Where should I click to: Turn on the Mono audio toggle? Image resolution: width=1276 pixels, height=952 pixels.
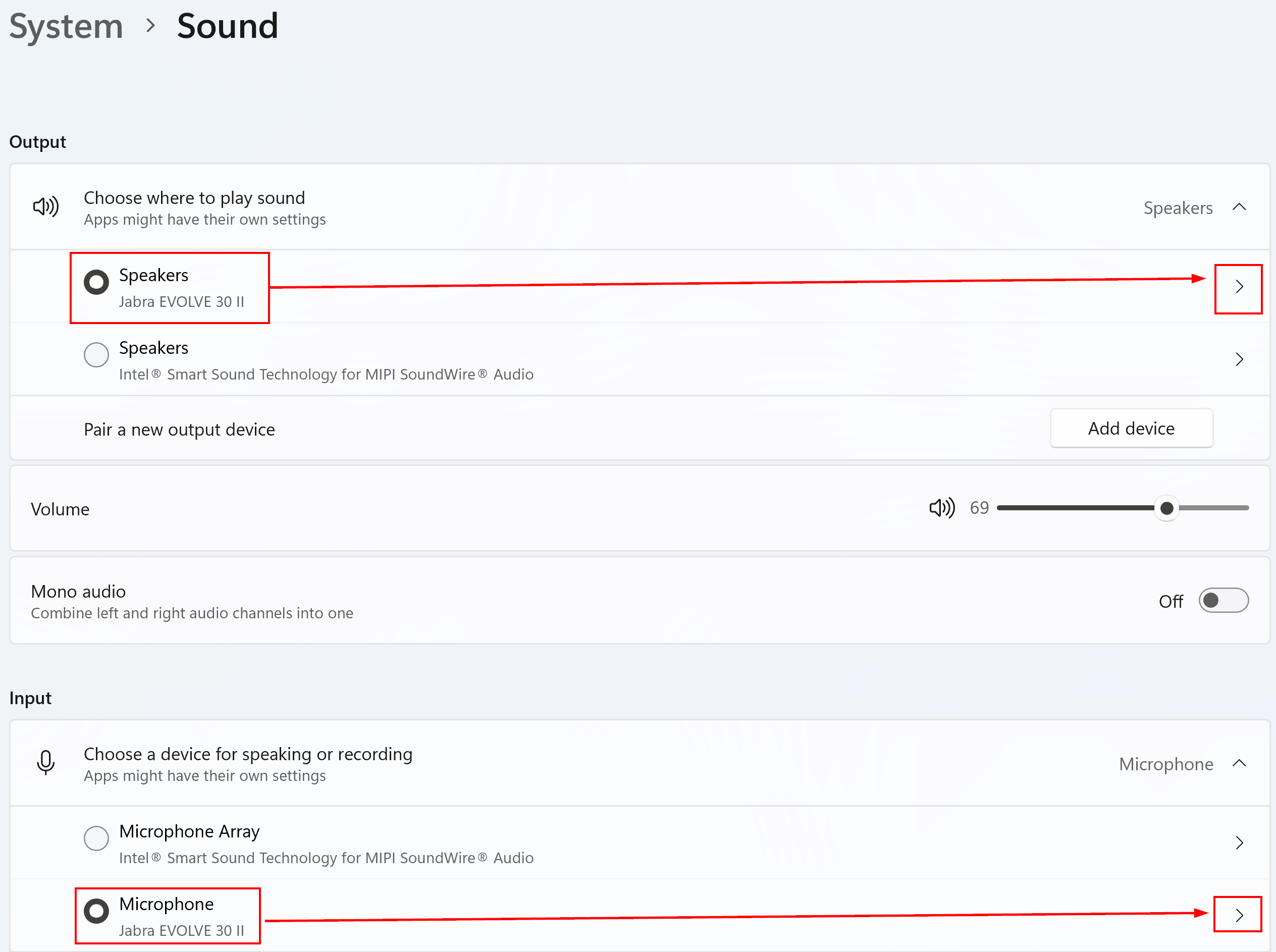[x=1223, y=601]
